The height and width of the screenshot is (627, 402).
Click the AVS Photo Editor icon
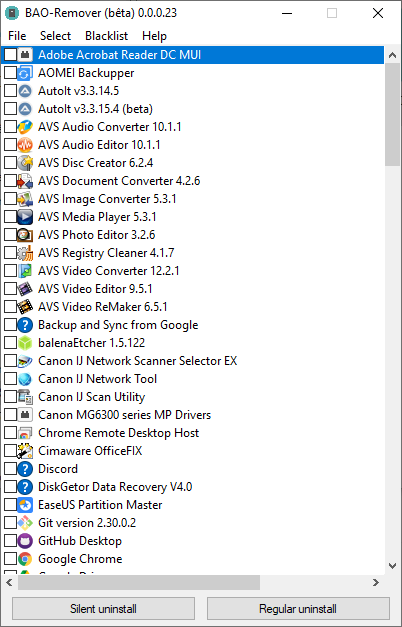coord(25,235)
